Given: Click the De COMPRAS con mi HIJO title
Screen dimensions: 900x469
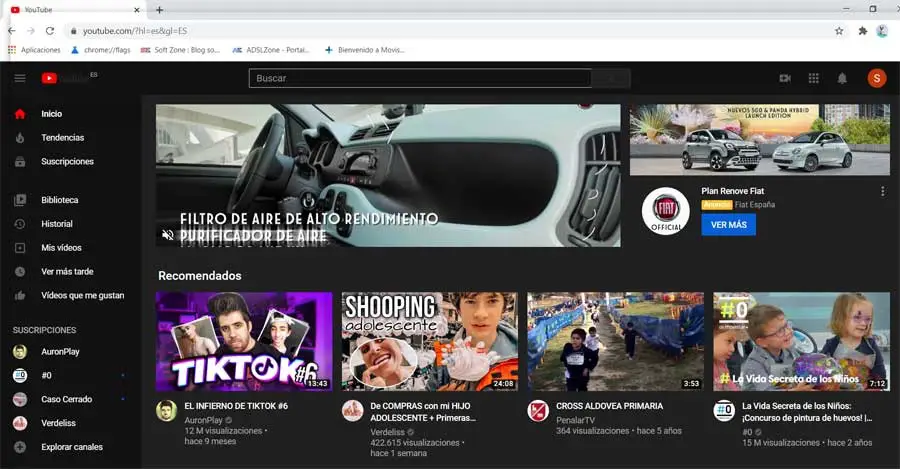Looking at the screenshot, I should tap(423, 412).
